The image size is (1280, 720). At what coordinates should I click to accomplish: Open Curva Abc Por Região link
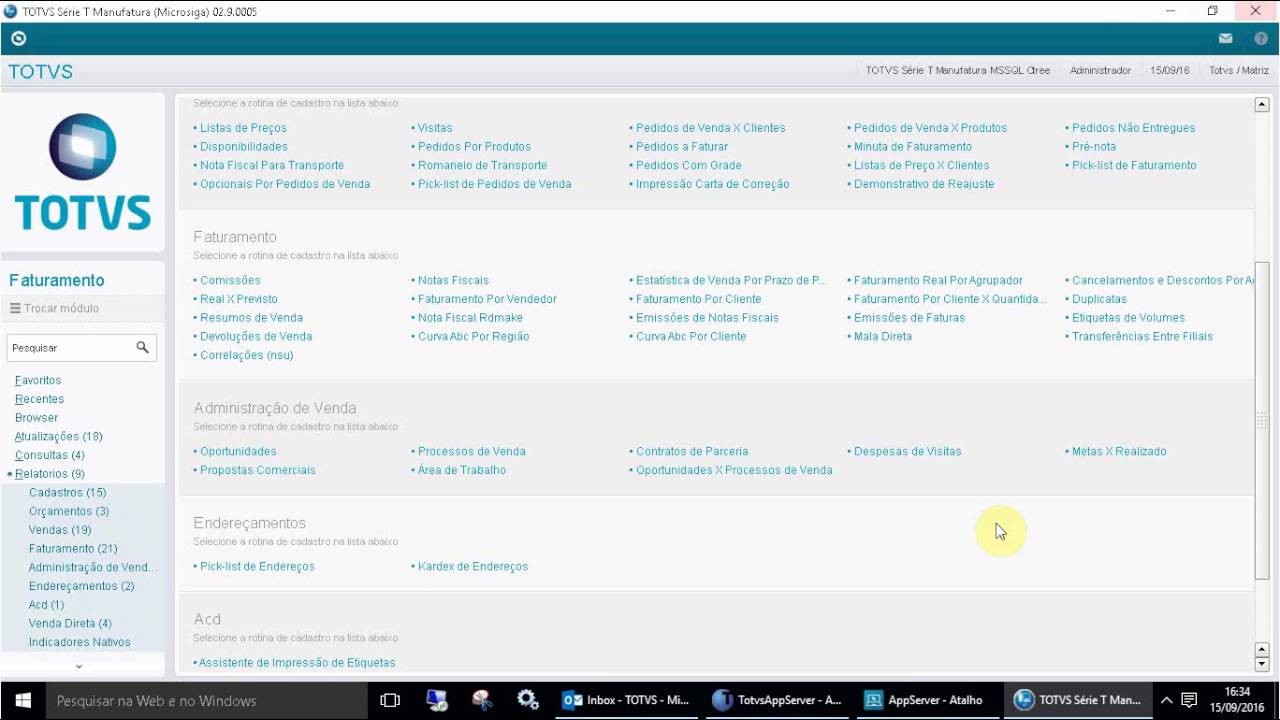(x=473, y=337)
